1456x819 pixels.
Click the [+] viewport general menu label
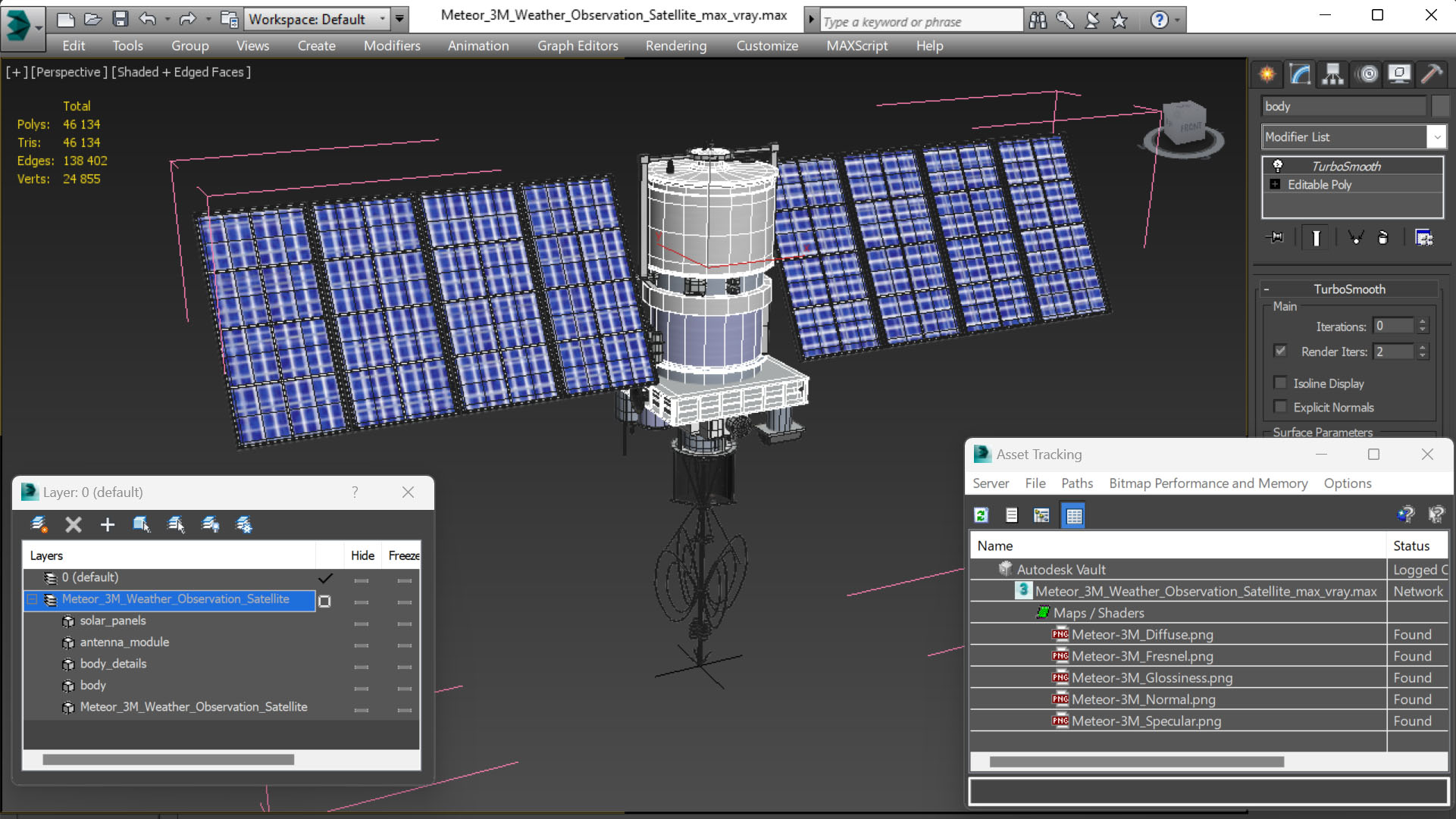coord(17,72)
